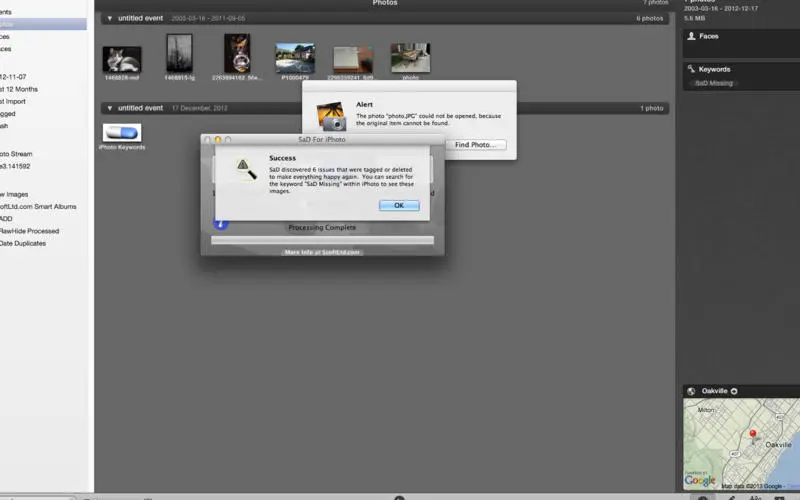Click the Faces person icon in info panel
The width and height of the screenshot is (800, 500).
[691, 36]
